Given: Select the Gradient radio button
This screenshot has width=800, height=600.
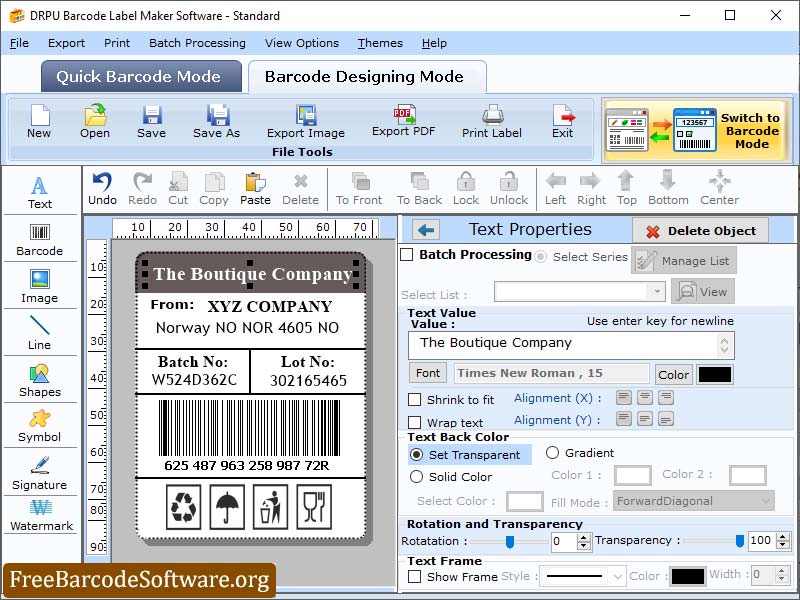Looking at the screenshot, I should click(551, 452).
